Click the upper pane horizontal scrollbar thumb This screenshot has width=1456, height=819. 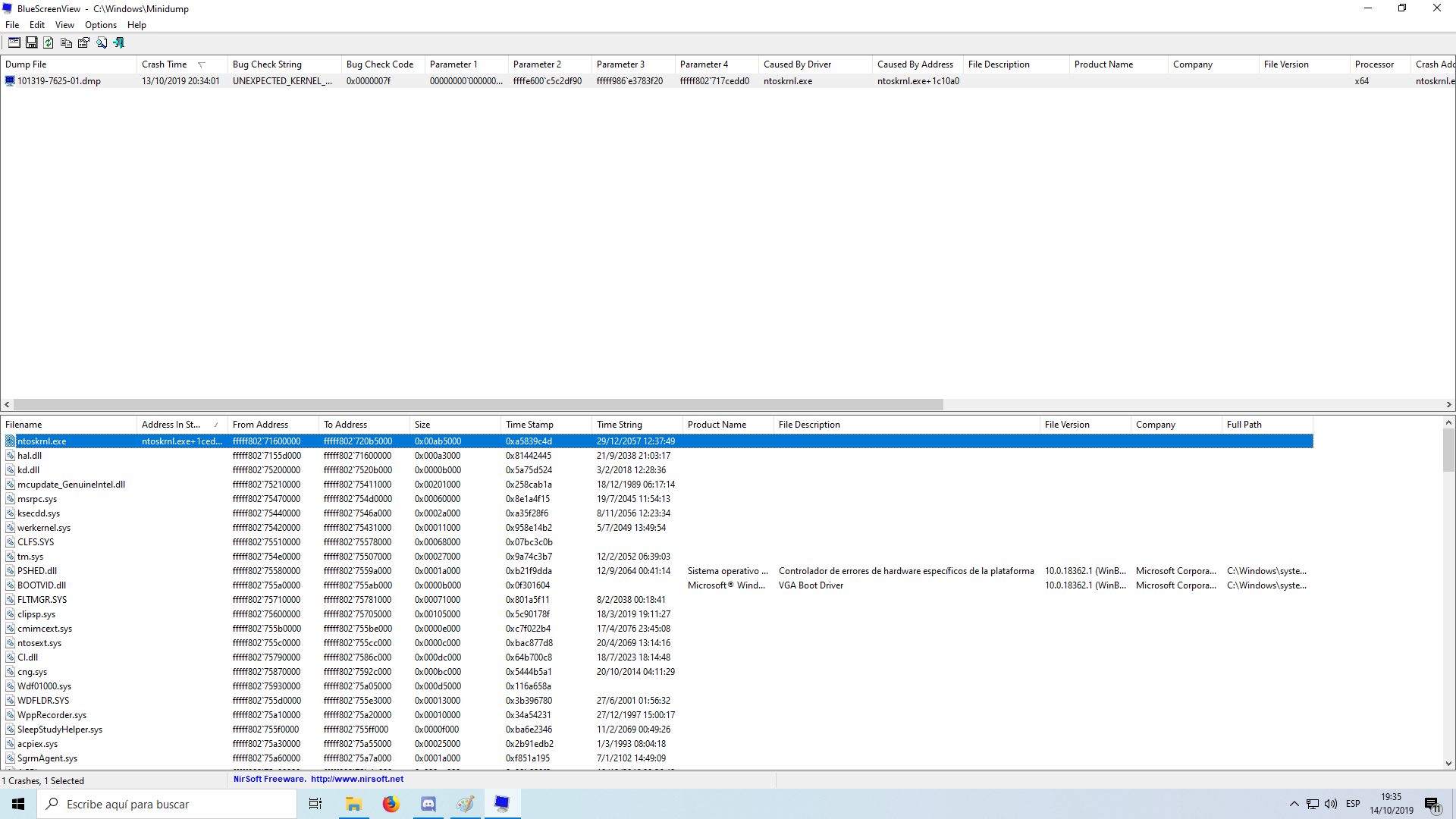tap(479, 405)
